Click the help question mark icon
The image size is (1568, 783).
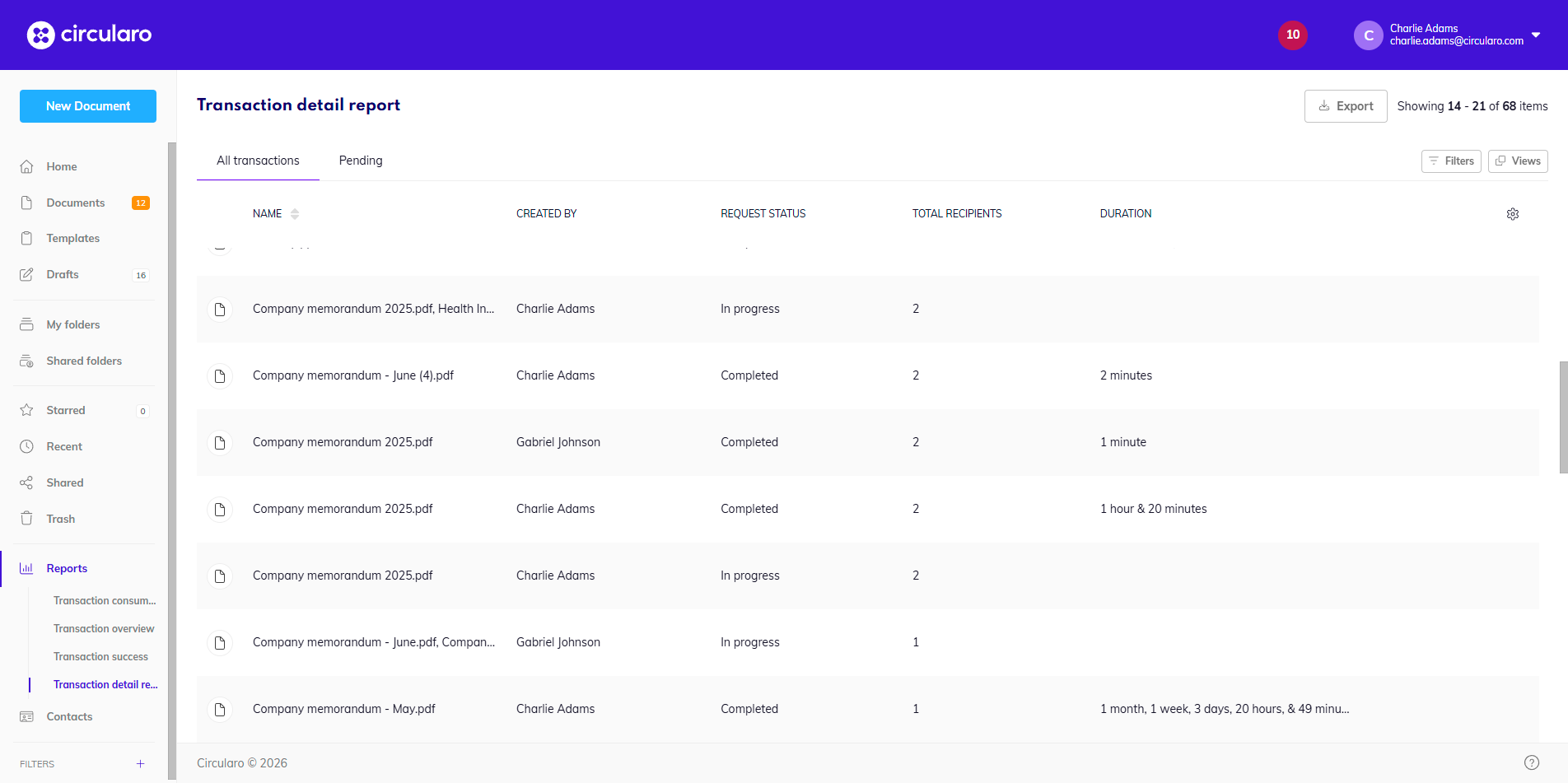tap(1533, 762)
